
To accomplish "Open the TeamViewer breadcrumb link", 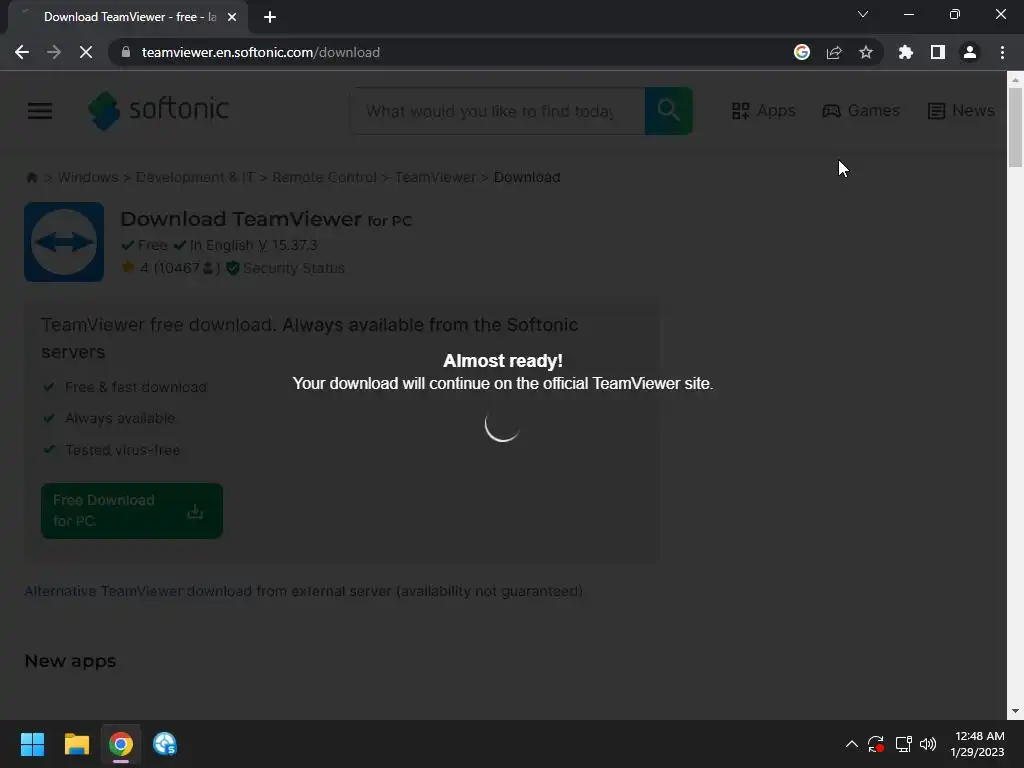I will 436,178.
